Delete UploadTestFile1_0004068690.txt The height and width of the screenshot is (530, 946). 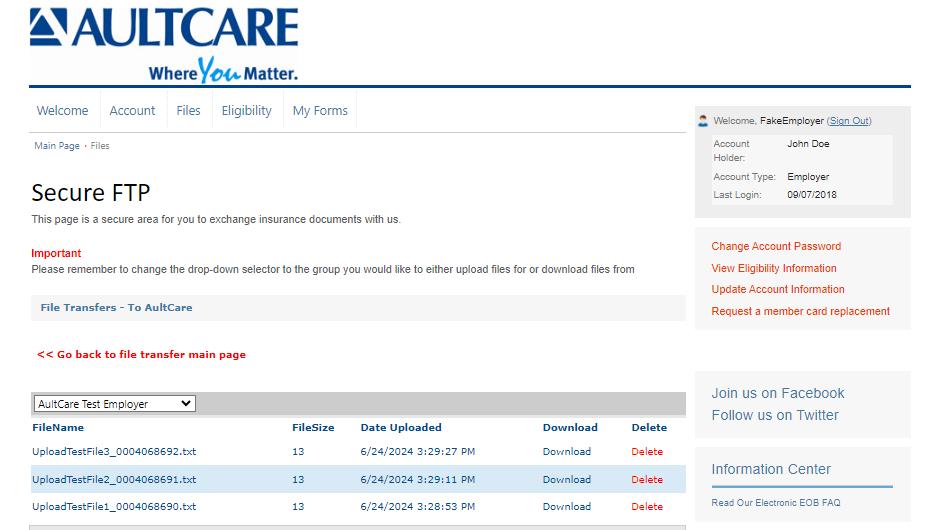647,506
